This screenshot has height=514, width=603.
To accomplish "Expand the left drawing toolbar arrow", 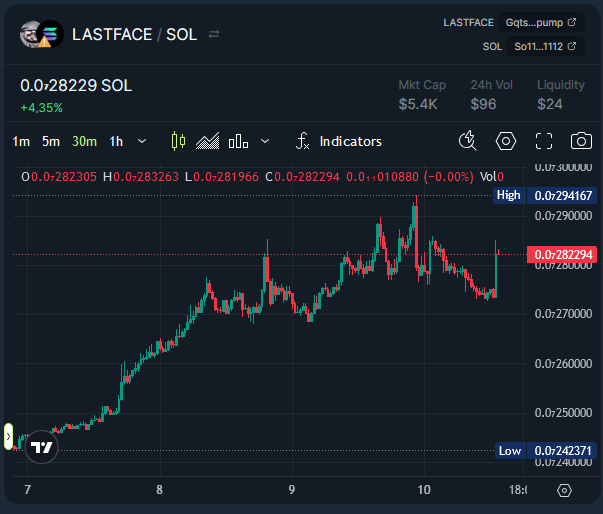I will pos(8,436).
